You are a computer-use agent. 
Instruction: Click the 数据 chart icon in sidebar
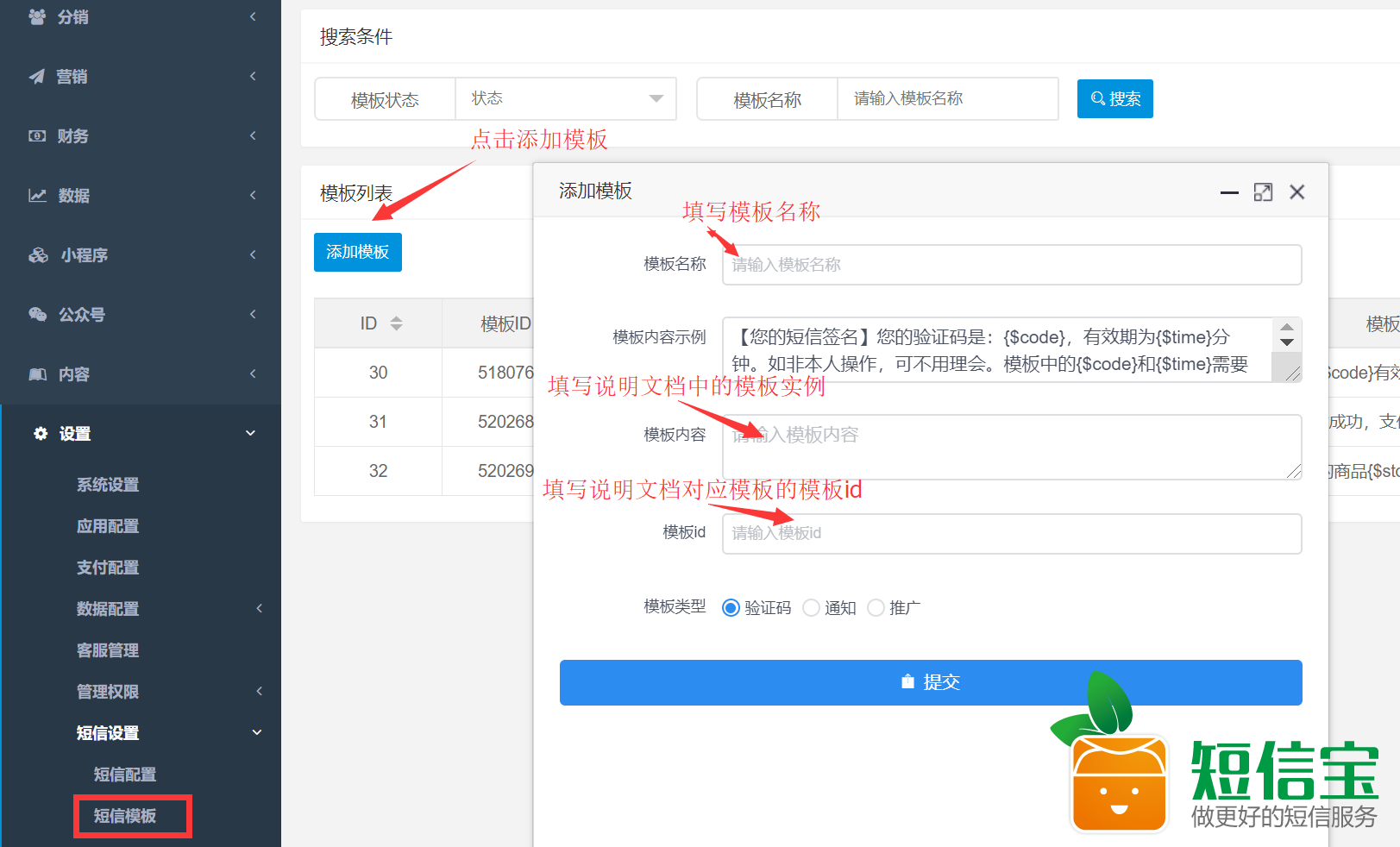[x=37, y=196]
